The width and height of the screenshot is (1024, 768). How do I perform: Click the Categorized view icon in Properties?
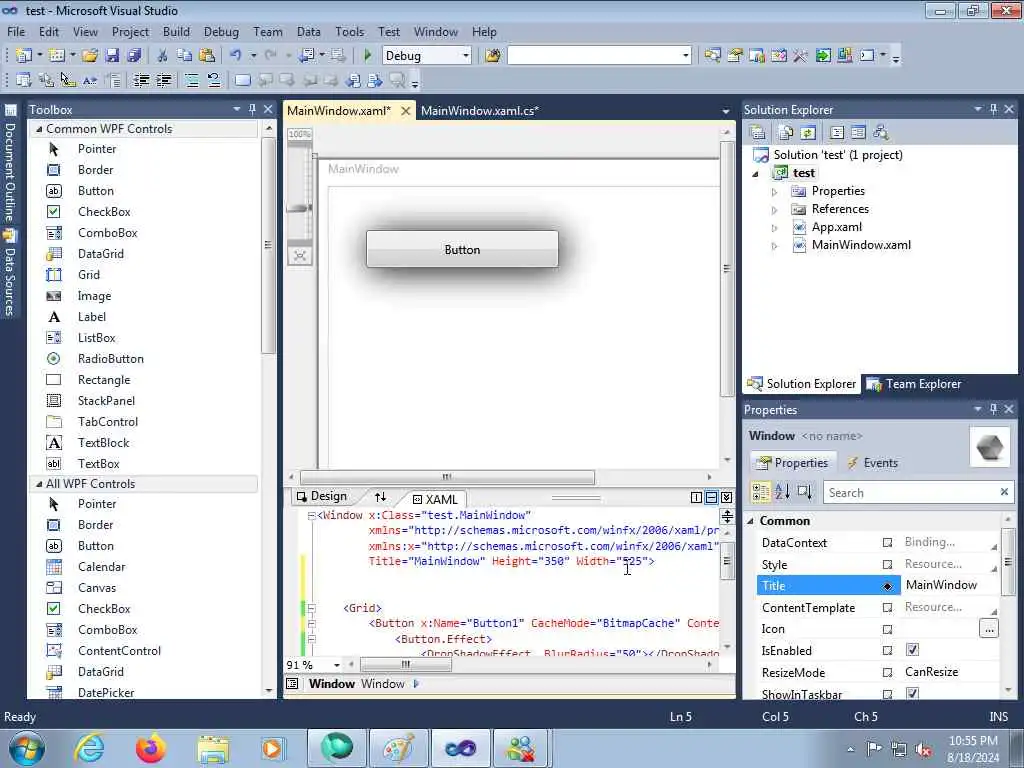[760, 492]
